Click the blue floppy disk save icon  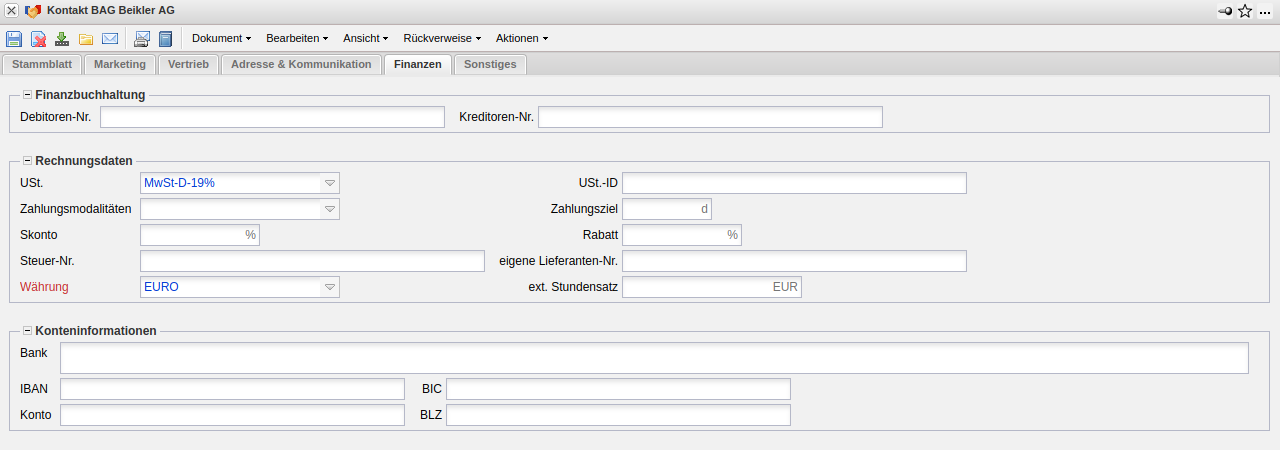coord(14,39)
